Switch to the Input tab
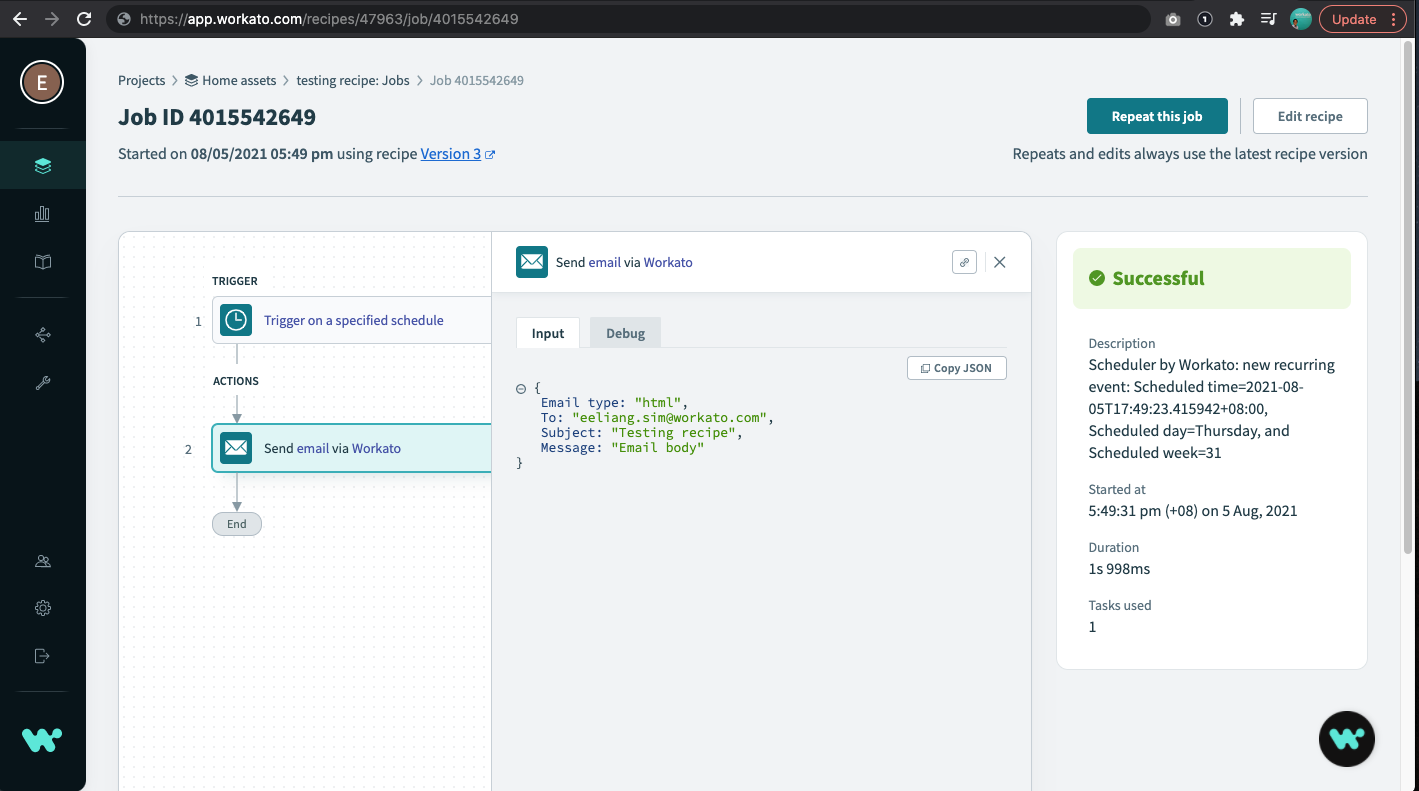Image resolution: width=1419 pixels, height=791 pixels. [548, 333]
